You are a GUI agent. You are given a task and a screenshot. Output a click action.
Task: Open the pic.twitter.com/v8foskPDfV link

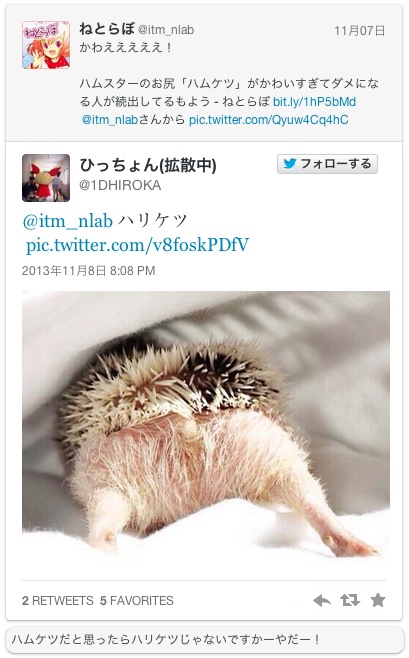tap(138, 245)
